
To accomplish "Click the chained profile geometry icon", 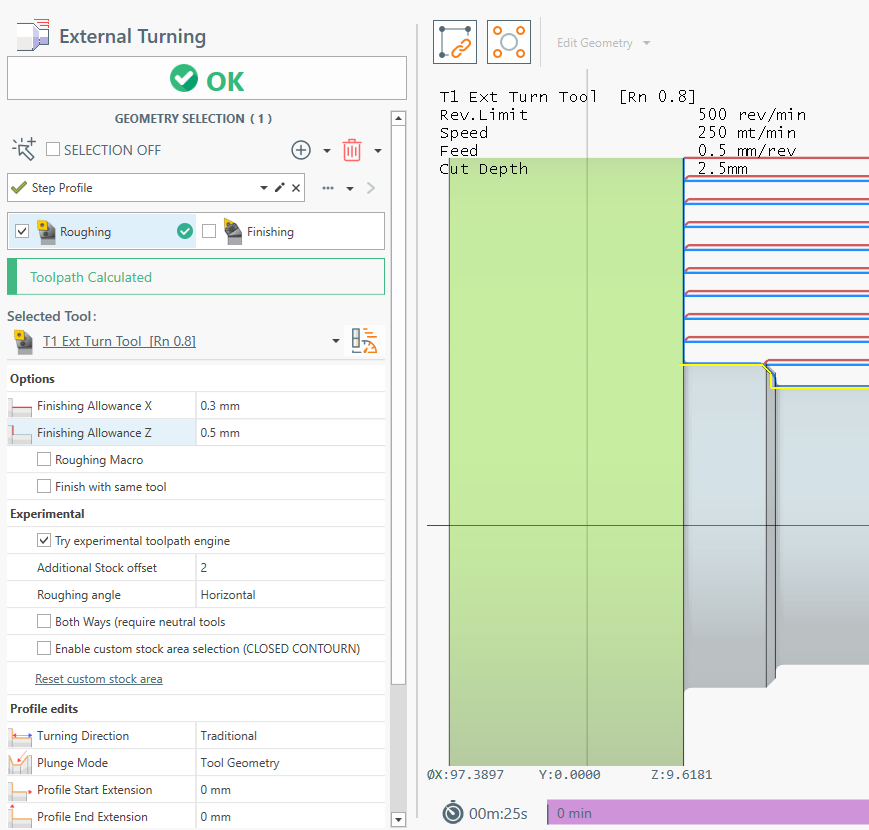I will point(455,43).
